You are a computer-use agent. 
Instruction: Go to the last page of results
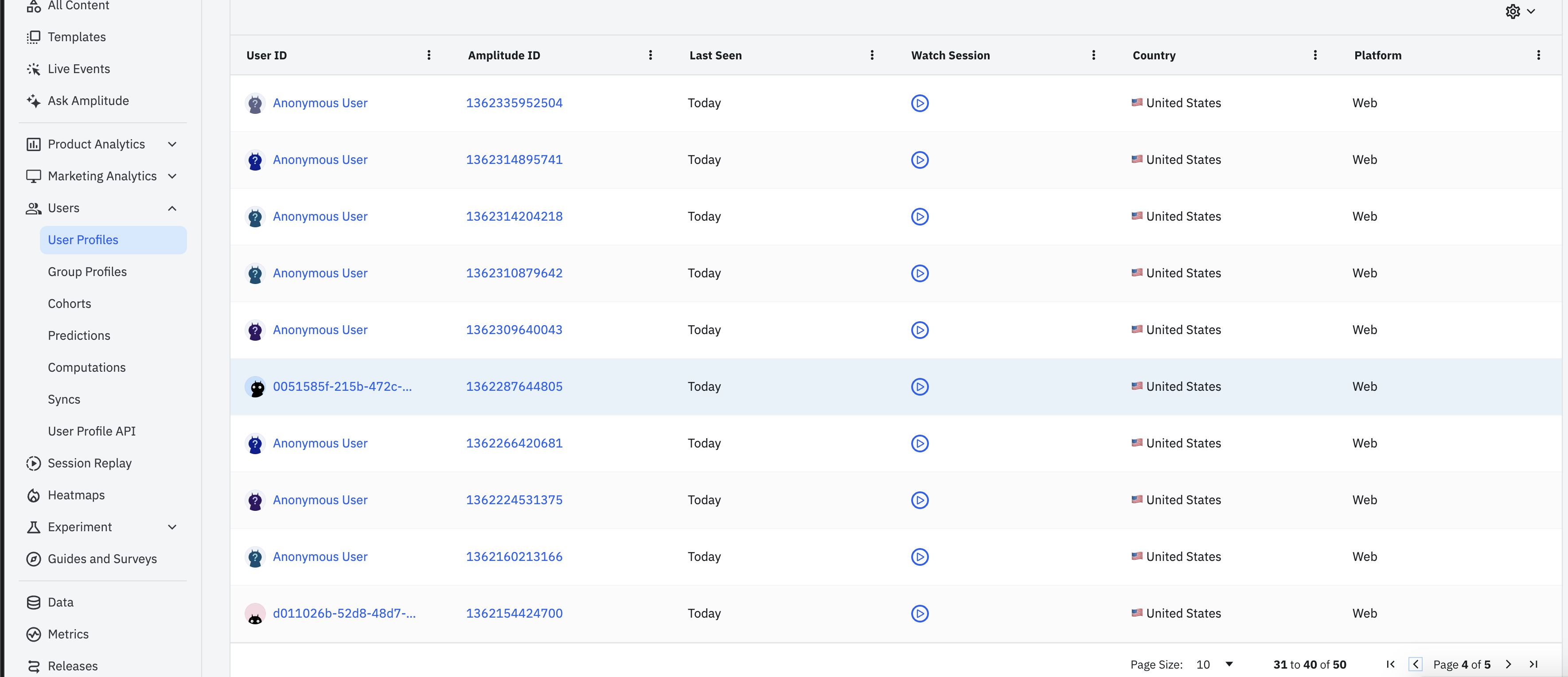coord(1533,664)
